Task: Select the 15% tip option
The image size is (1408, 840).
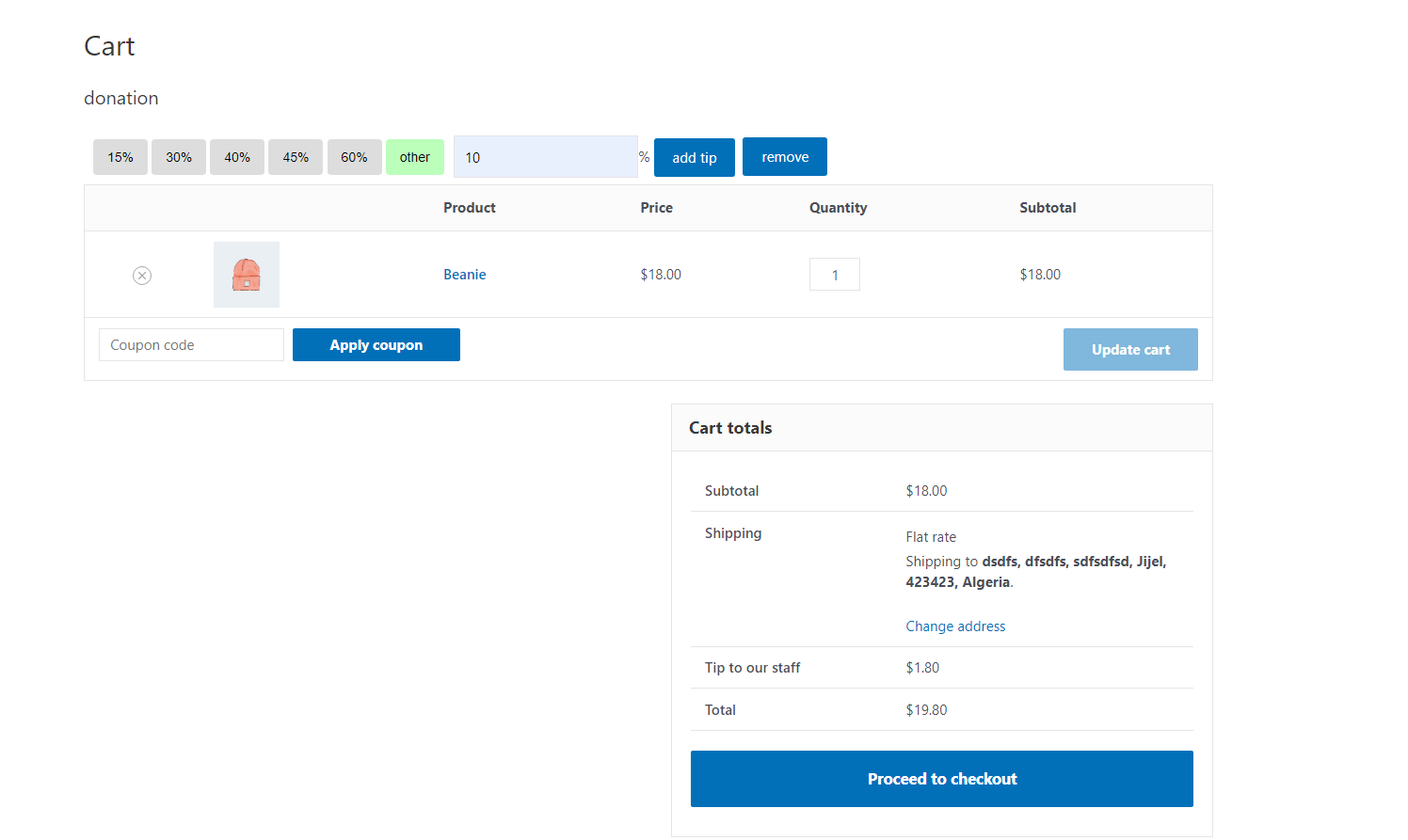Action: (120, 156)
